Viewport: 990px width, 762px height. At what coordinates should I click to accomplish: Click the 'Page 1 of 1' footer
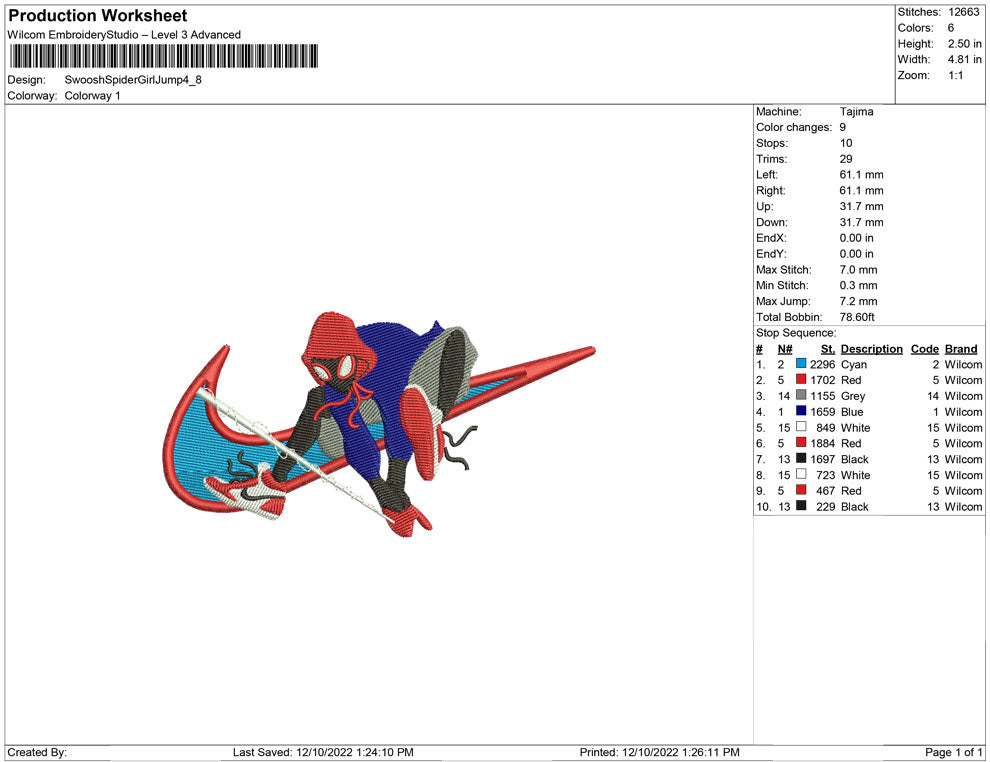coord(954,752)
